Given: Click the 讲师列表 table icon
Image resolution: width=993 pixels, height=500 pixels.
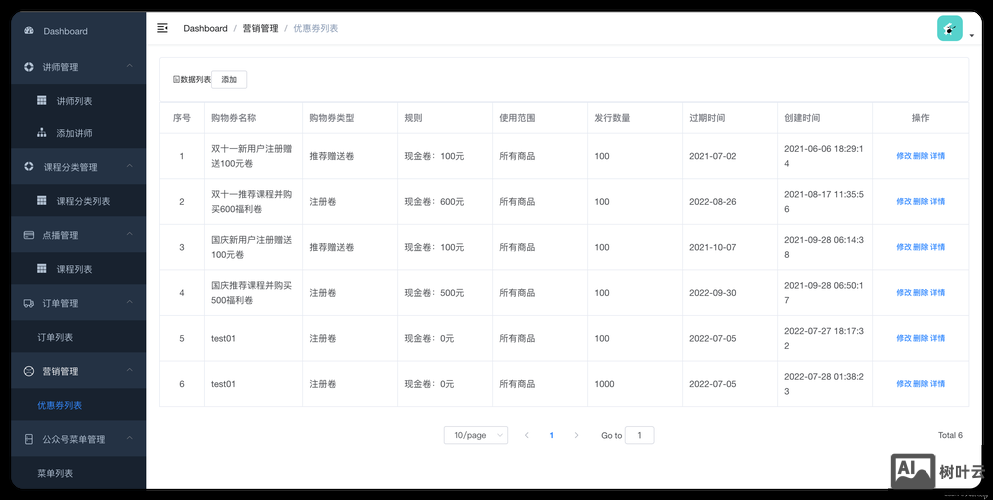Looking at the screenshot, I should coord(42,100).
